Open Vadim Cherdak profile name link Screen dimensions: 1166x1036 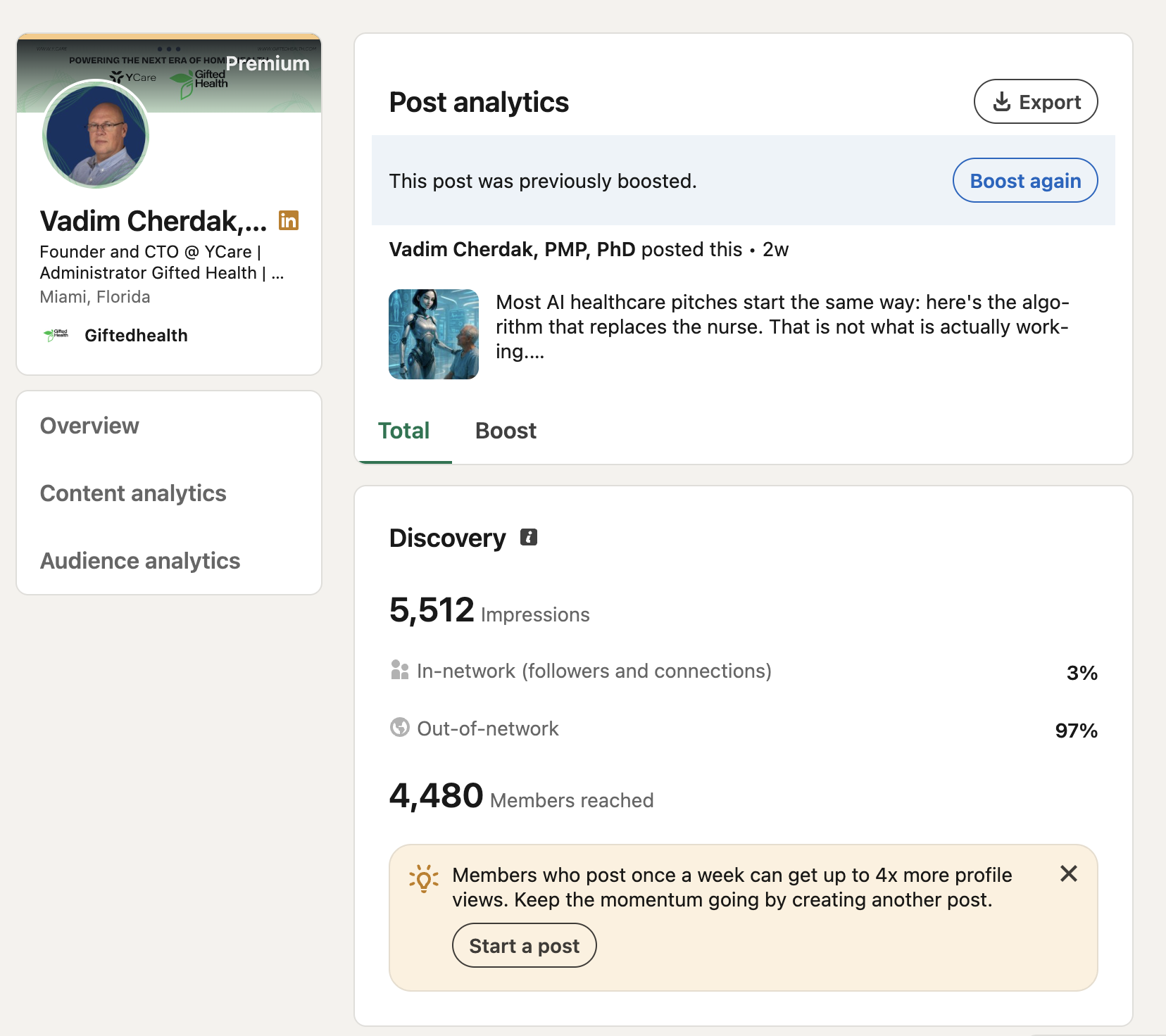tap(153, 221)
